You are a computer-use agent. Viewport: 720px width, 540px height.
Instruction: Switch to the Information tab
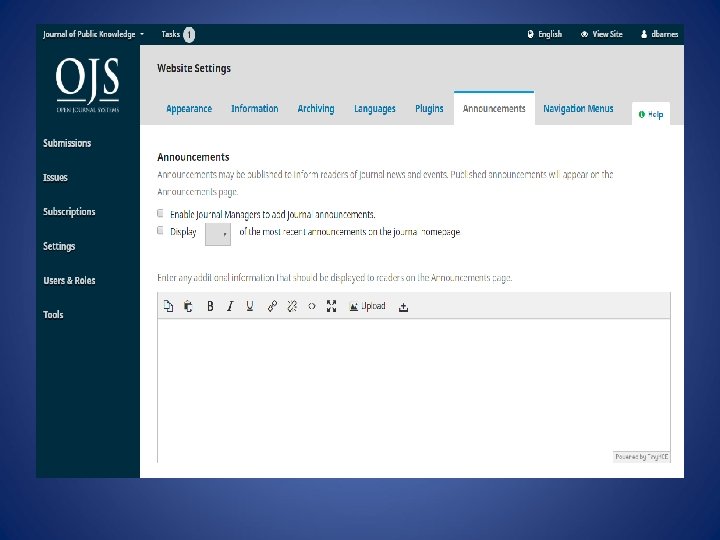click(255, 109)
